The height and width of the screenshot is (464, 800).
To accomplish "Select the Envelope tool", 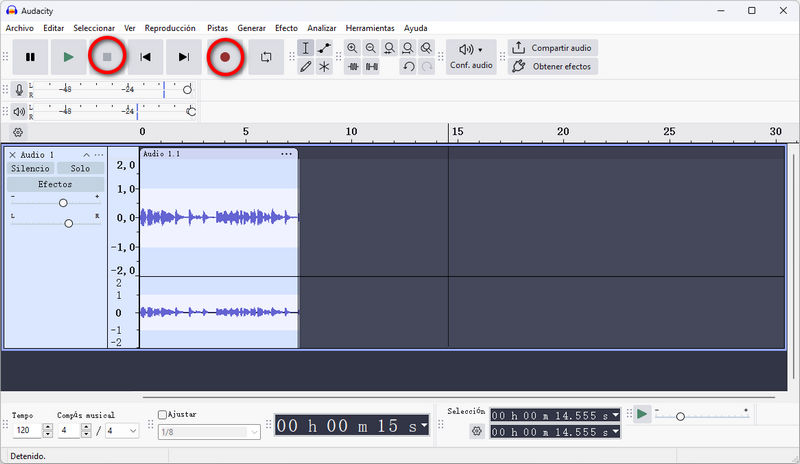I will pos(324,48).
